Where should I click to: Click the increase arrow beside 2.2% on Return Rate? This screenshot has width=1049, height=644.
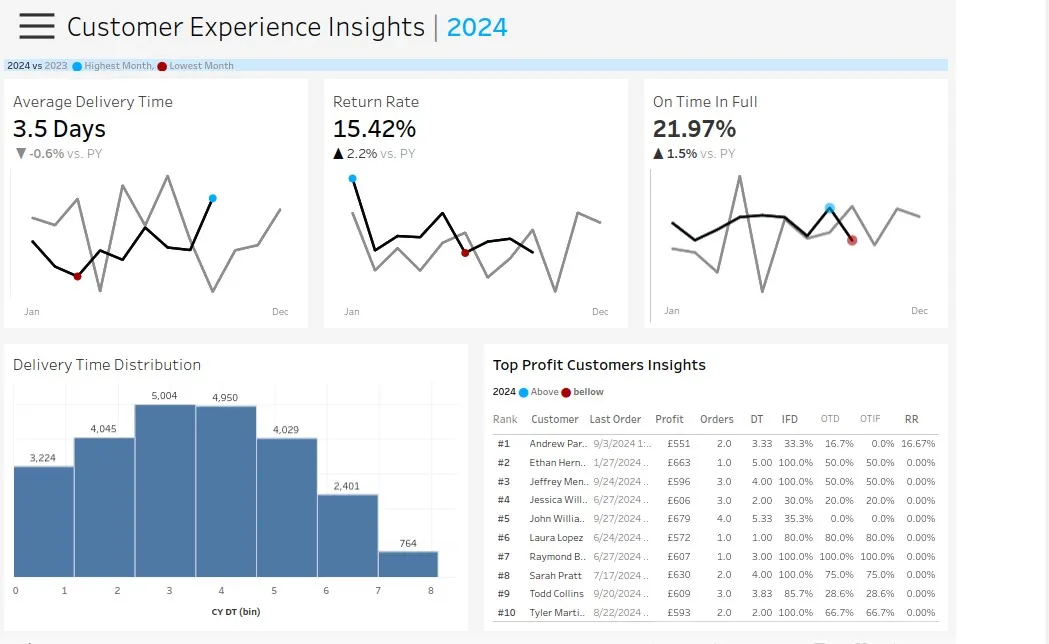338,154
